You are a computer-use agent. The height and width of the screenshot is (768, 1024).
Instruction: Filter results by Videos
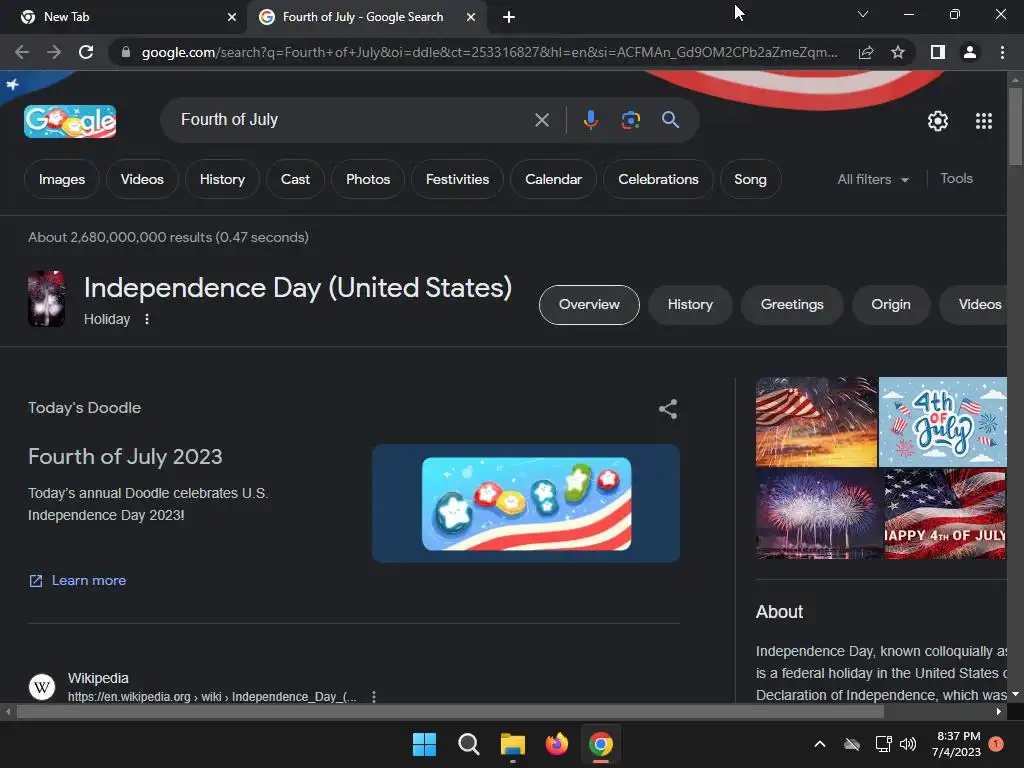142,179
